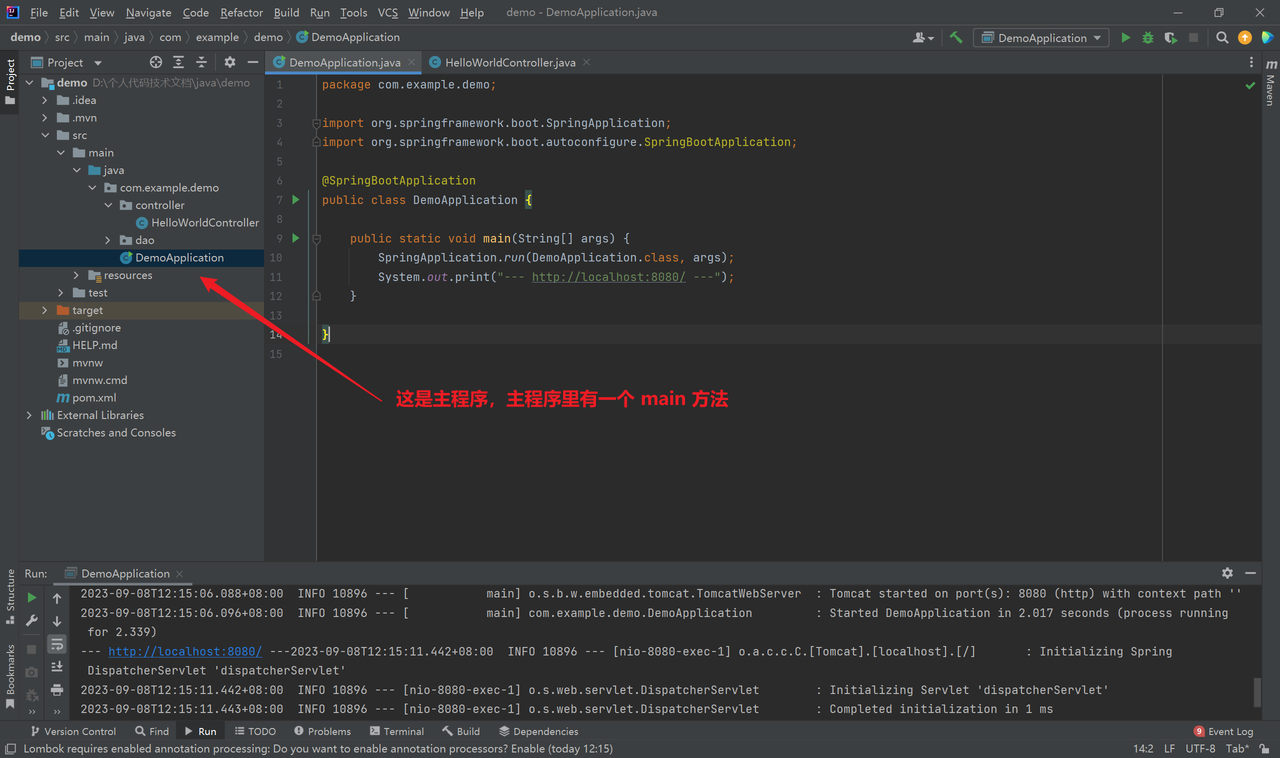Click the editor tabs three-dot menu
Viewport: 1280px width, 758px height.
point(1251,62)
